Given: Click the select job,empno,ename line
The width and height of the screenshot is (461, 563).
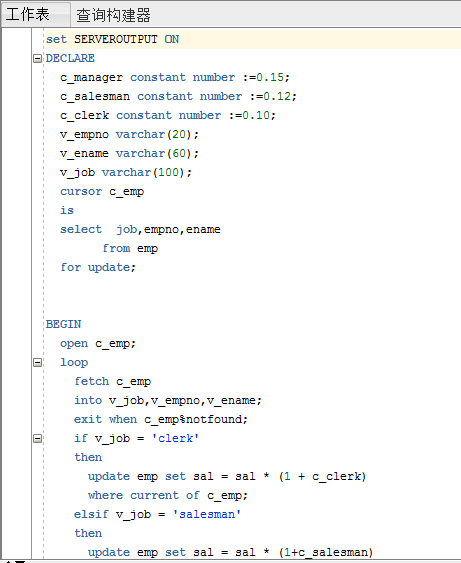Looking at the screenshot, I should (140, 229).
